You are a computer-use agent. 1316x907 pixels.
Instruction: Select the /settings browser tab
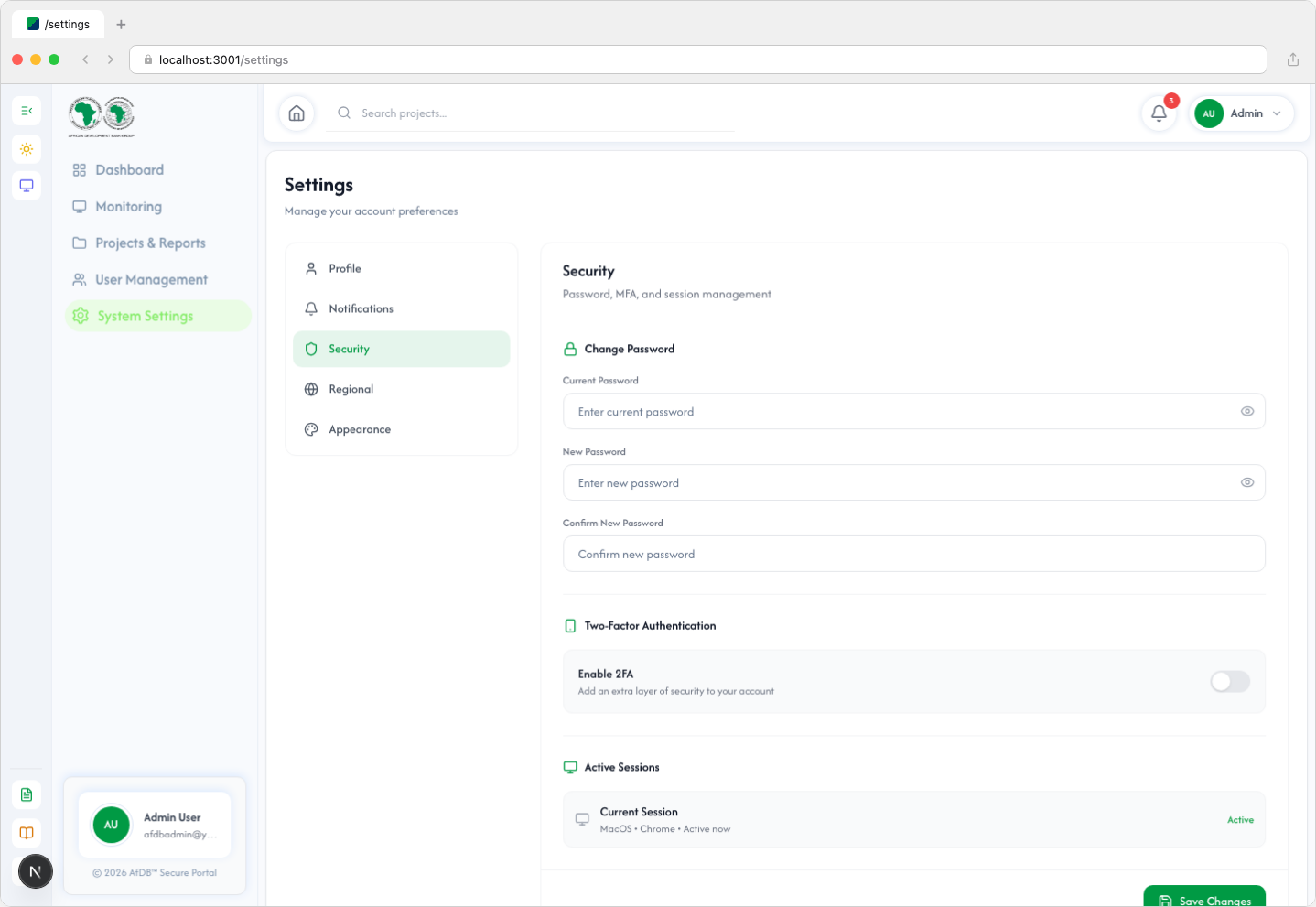(x=58, y=25)
